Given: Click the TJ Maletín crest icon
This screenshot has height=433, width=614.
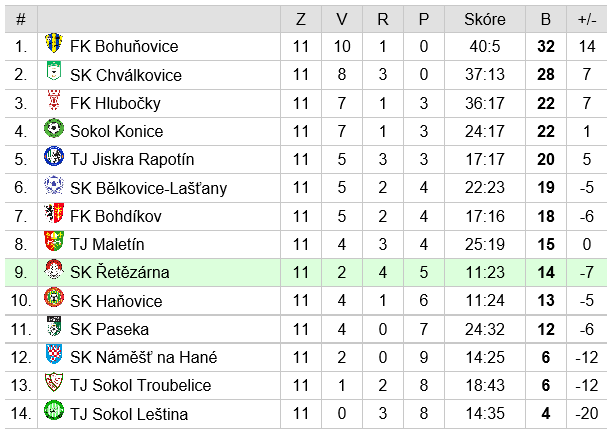Looking at the screenshot, I should (x=54, y=241).
